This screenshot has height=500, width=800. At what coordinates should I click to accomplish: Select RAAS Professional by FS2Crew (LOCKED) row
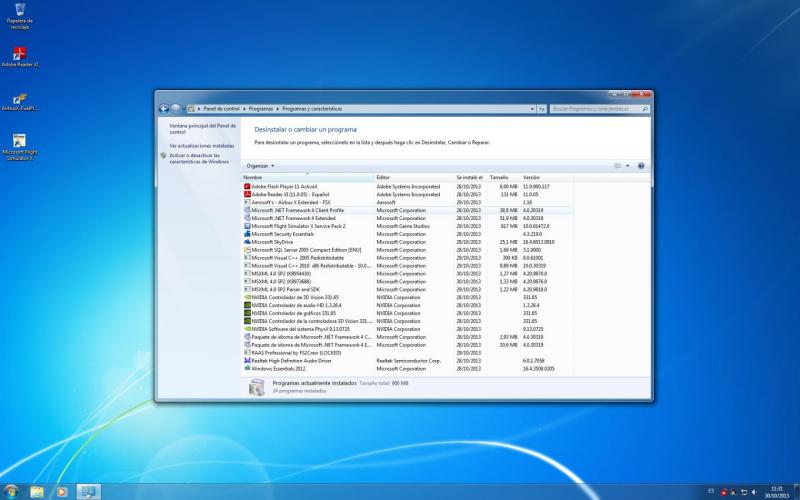[x=408, y=353]
